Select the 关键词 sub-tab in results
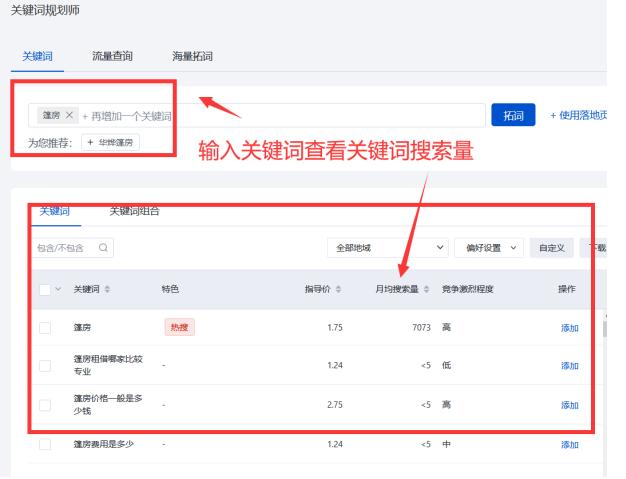The image size is (626, 479). pyautogui.click(x=55, y=211)
